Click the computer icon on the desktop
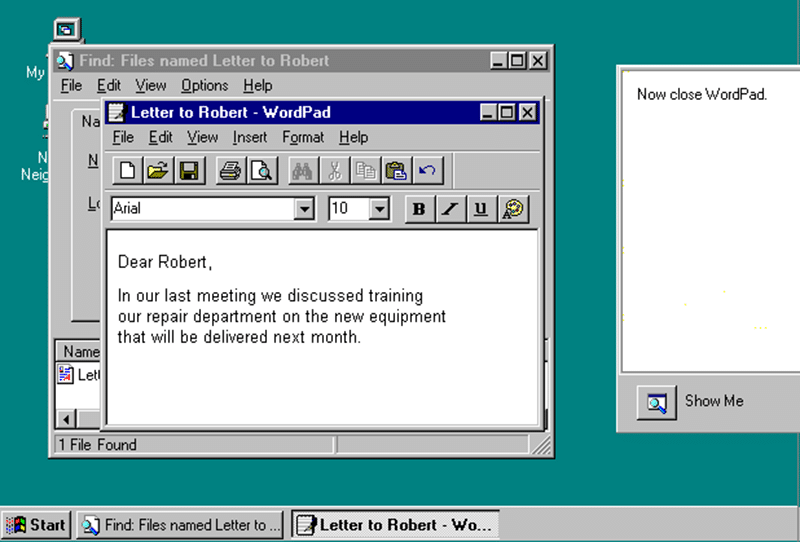 [x=67, y=30]
